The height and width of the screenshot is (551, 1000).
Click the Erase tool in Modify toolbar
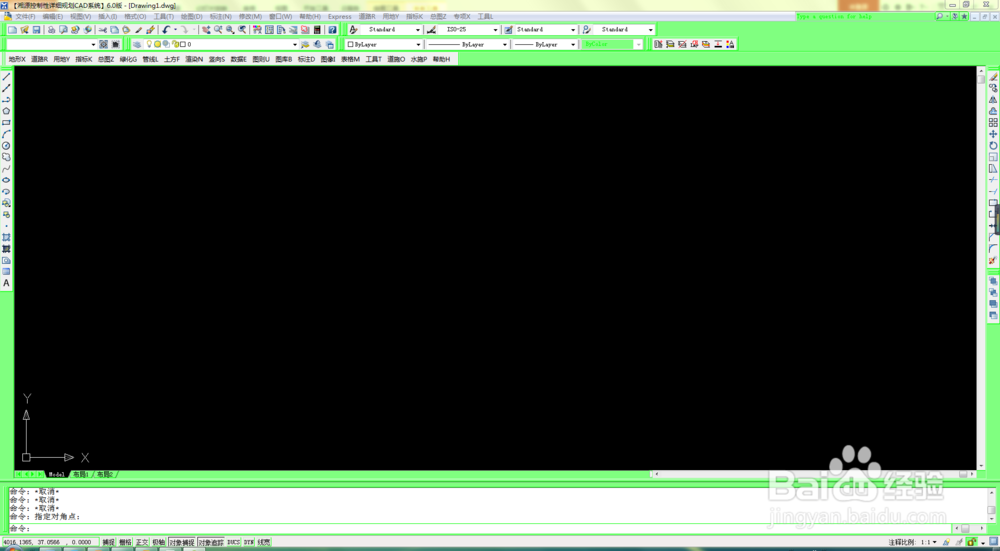click(x=993, y=77)
